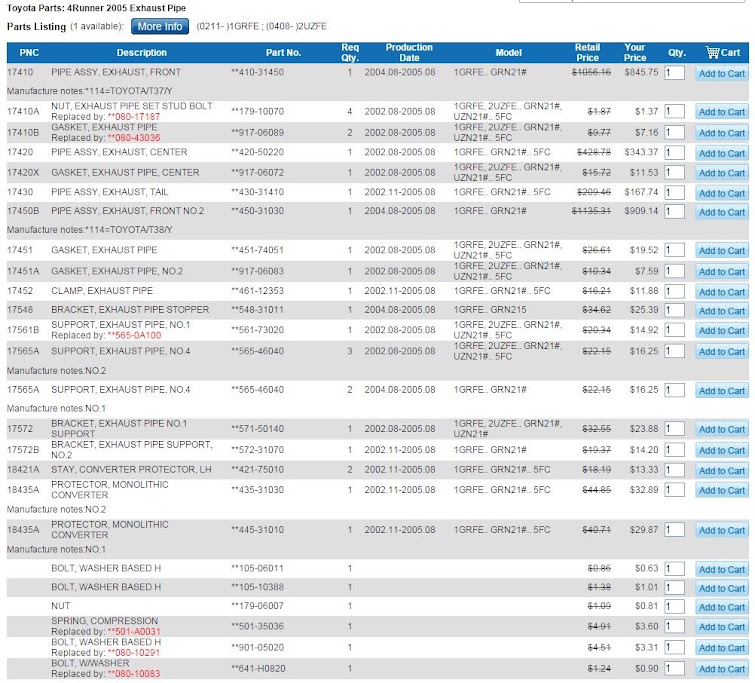Add CLAMP, EXHAUST PIPE to cart
The width and height of the screenshot is (755, 683).
click(x=722, y=292)
